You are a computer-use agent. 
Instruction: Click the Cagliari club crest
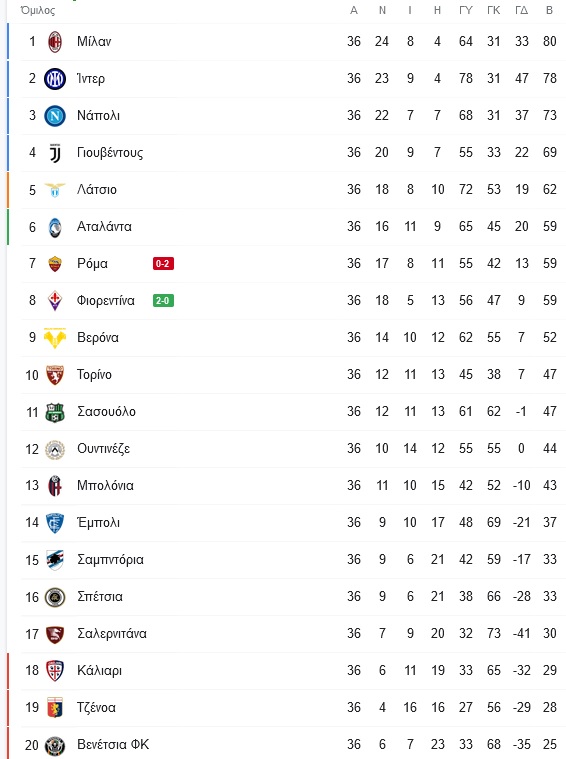tap(55, 671)
